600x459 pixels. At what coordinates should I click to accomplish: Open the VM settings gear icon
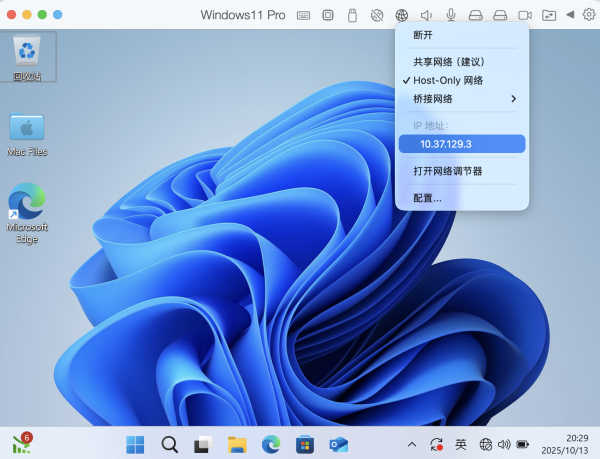[588, 15]
